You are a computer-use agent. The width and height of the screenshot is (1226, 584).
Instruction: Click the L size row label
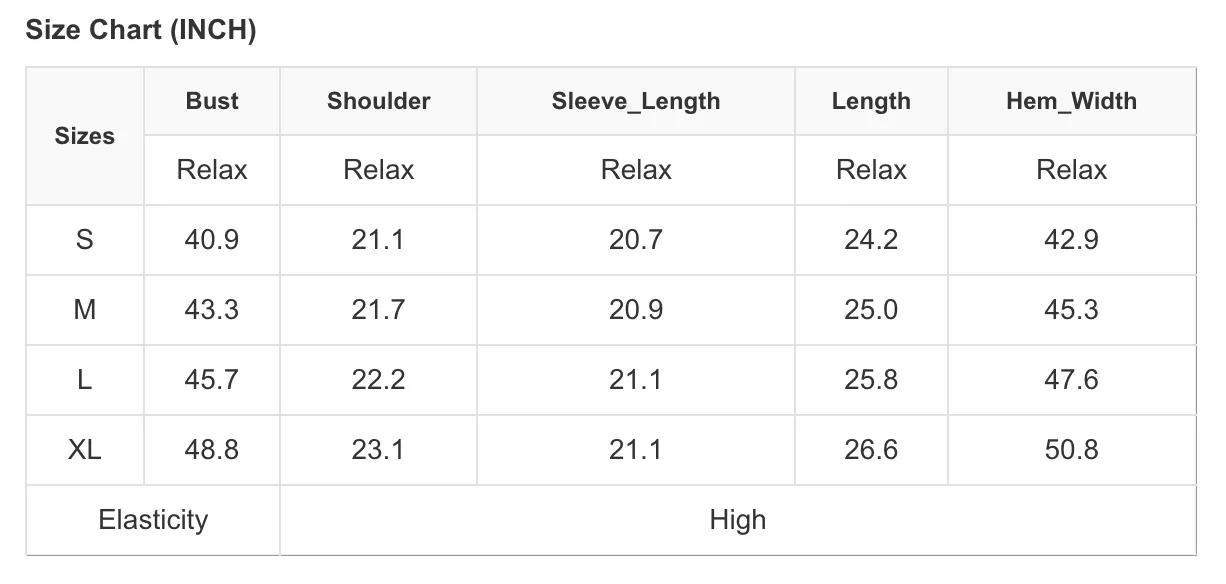[x=85, y=380]
